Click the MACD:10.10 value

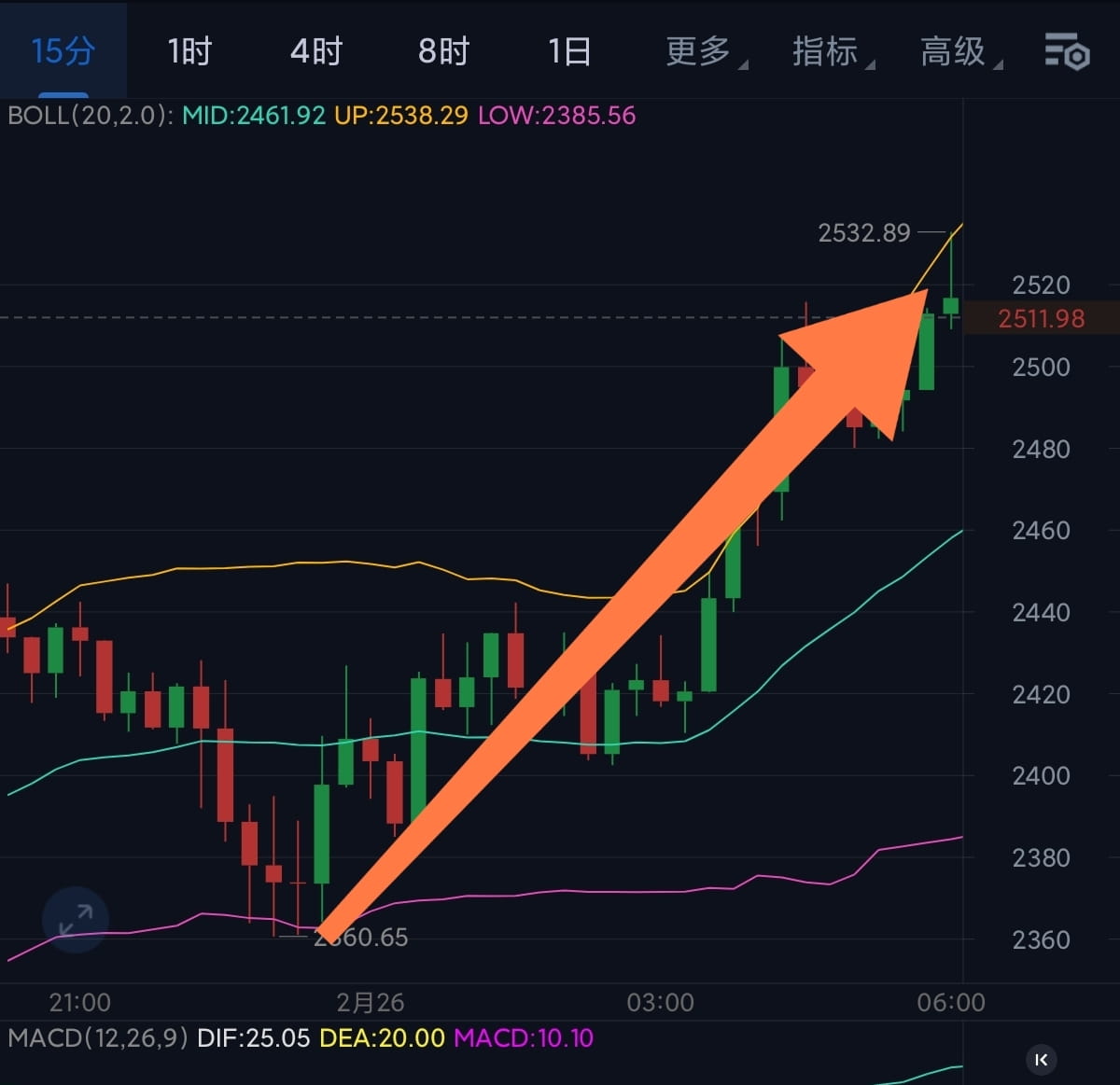coord(524,1037)
